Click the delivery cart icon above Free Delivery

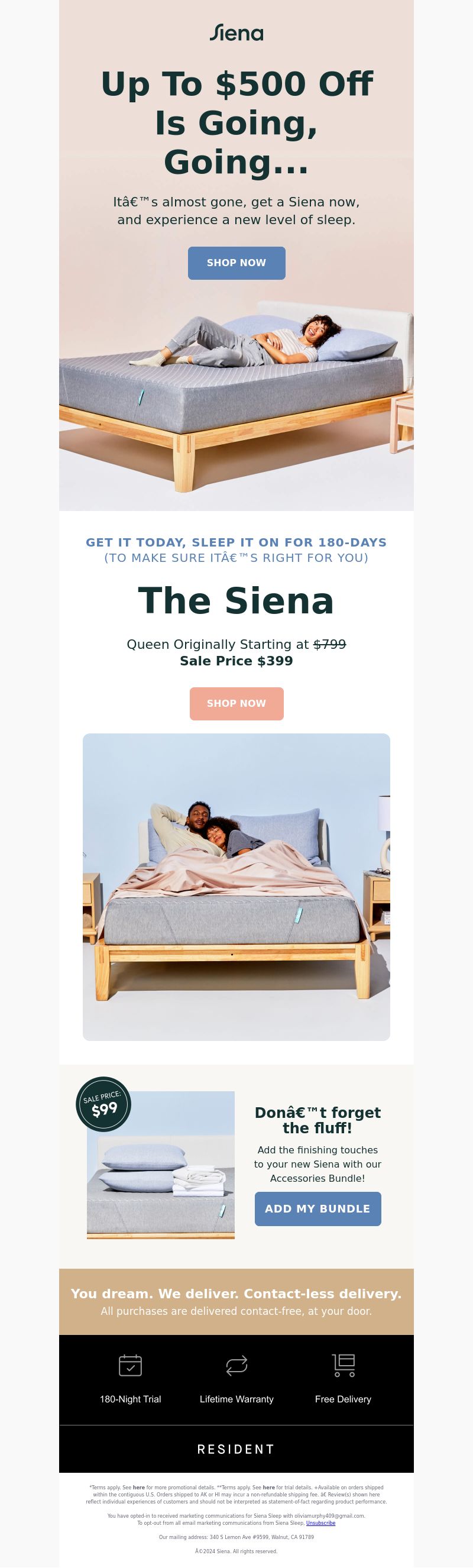344,1365
